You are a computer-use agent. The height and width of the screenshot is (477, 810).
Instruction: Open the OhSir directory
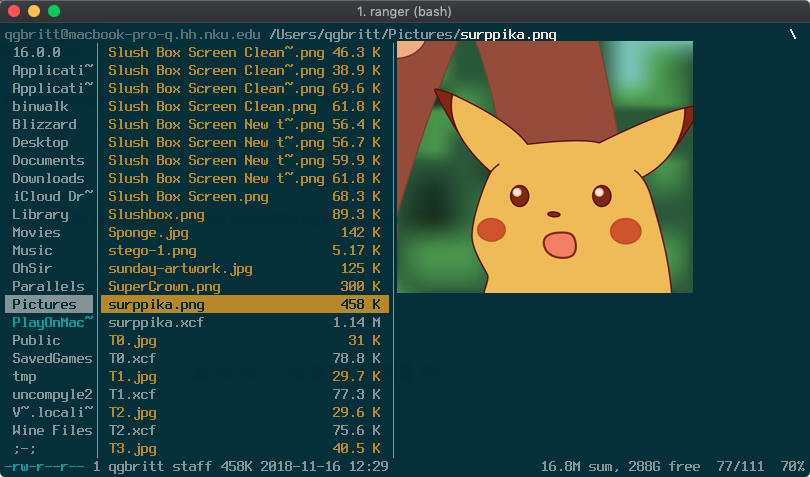tap(32, 268)
